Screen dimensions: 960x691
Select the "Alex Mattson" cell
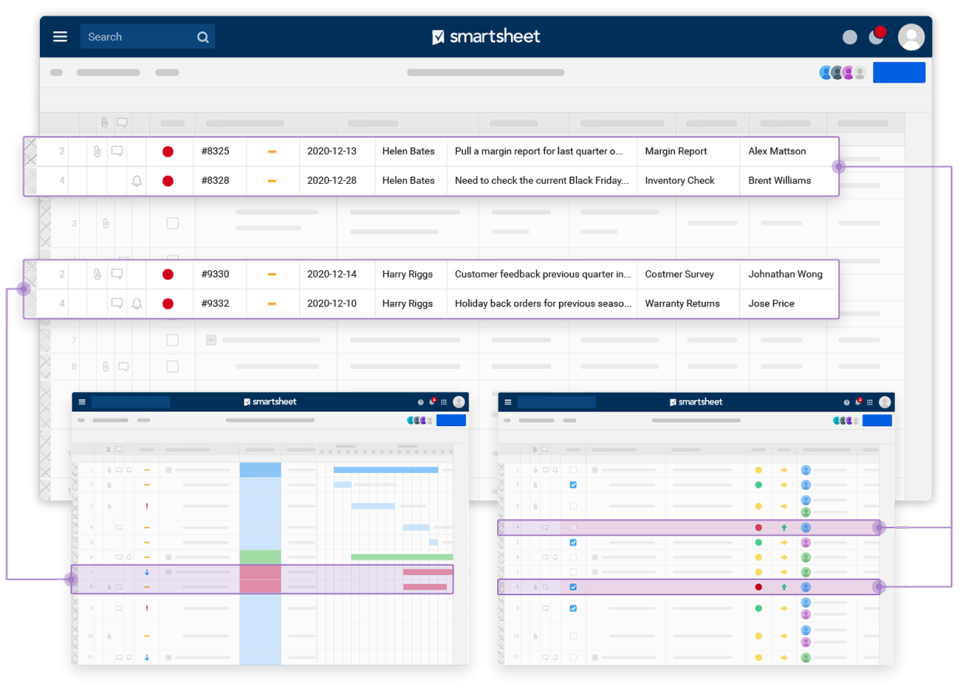click(789, 151)
